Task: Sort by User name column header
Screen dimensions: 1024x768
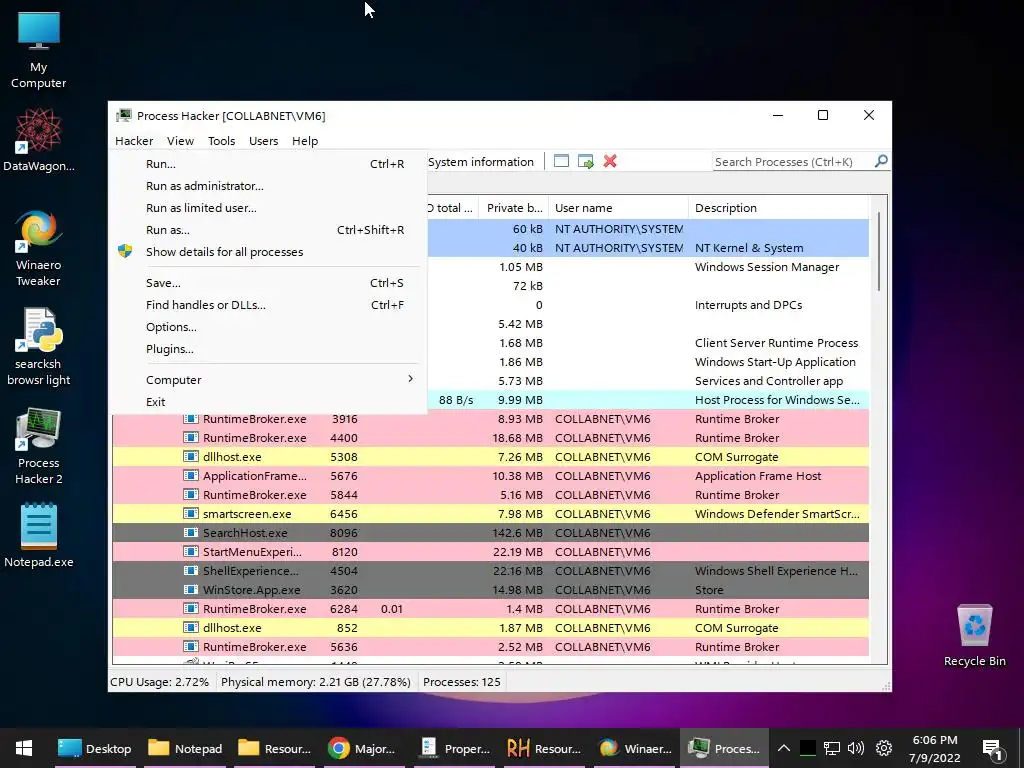Action: coord(618,208)
